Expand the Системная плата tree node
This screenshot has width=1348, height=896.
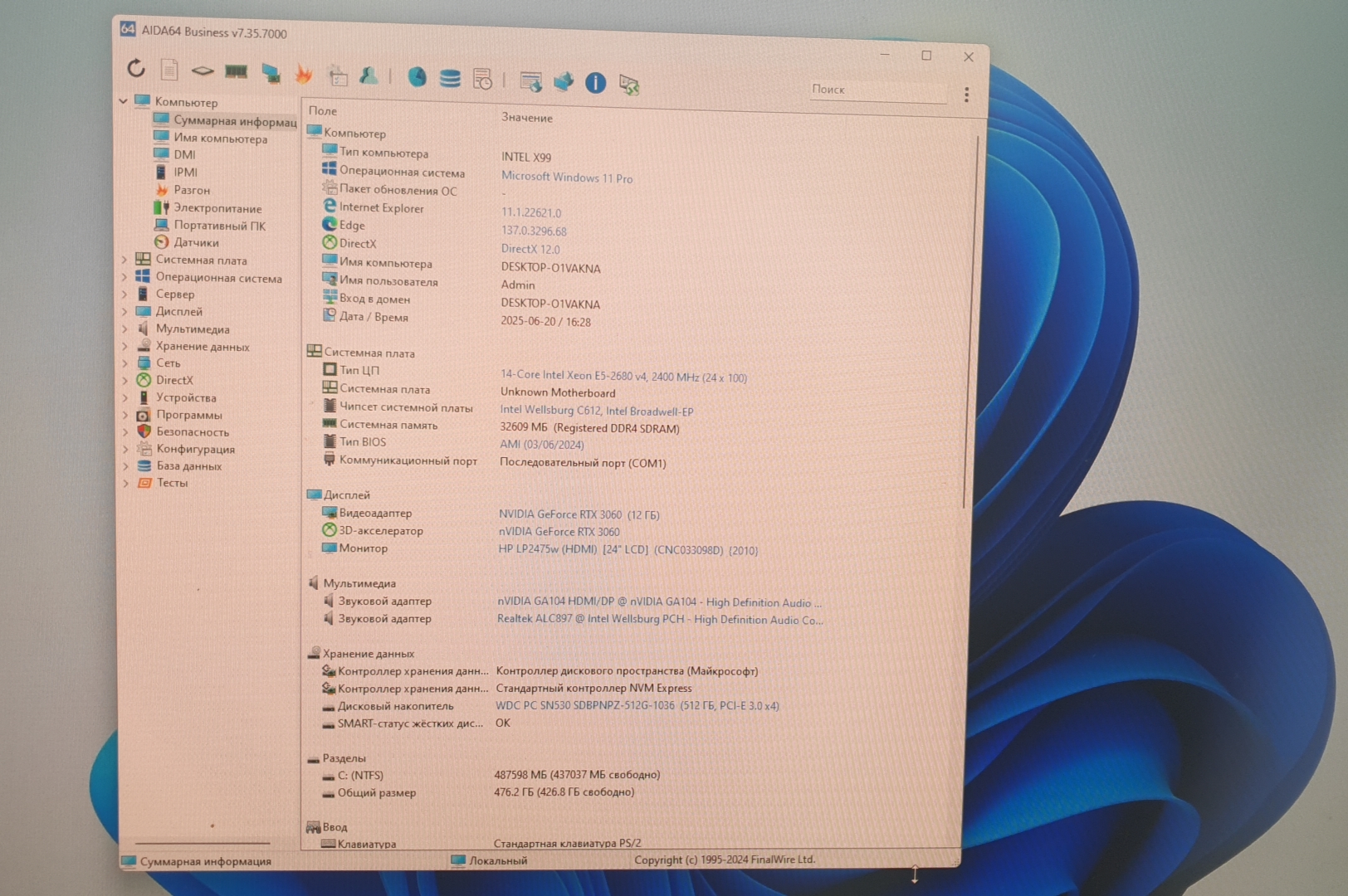pyautogui.click(x=125, y=260)
